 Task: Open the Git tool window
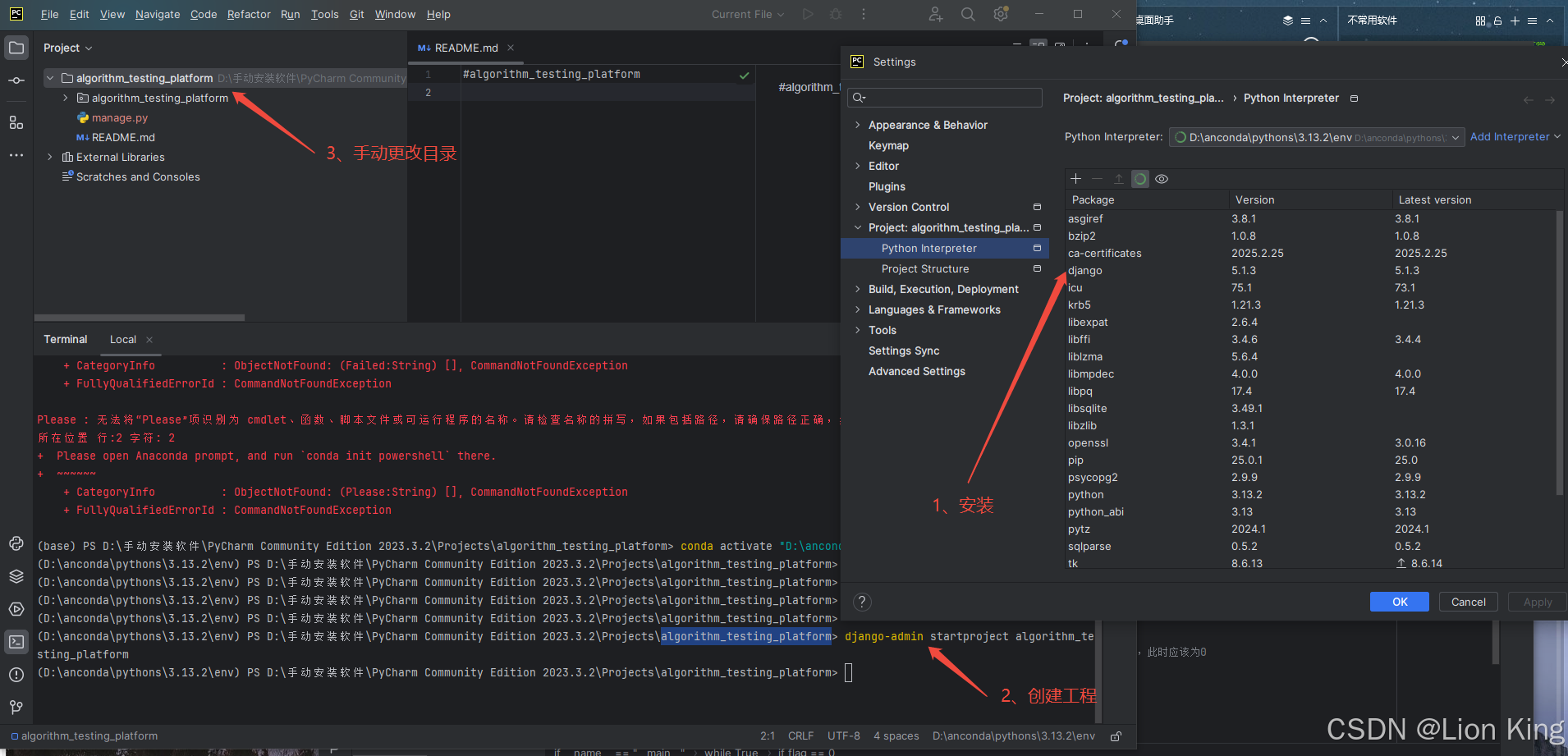(x=16, y=707)
